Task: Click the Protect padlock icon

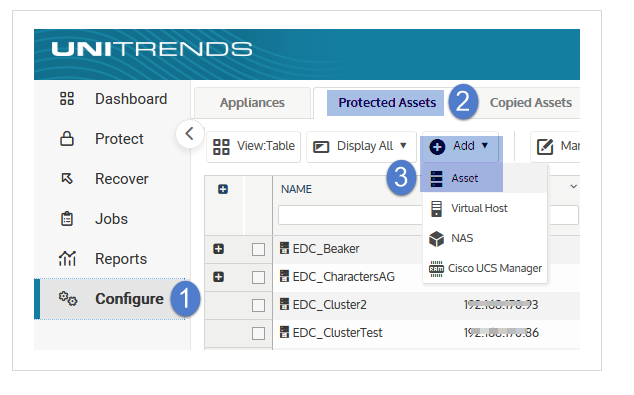Action: pyautogui.click(x=67, y=138)
